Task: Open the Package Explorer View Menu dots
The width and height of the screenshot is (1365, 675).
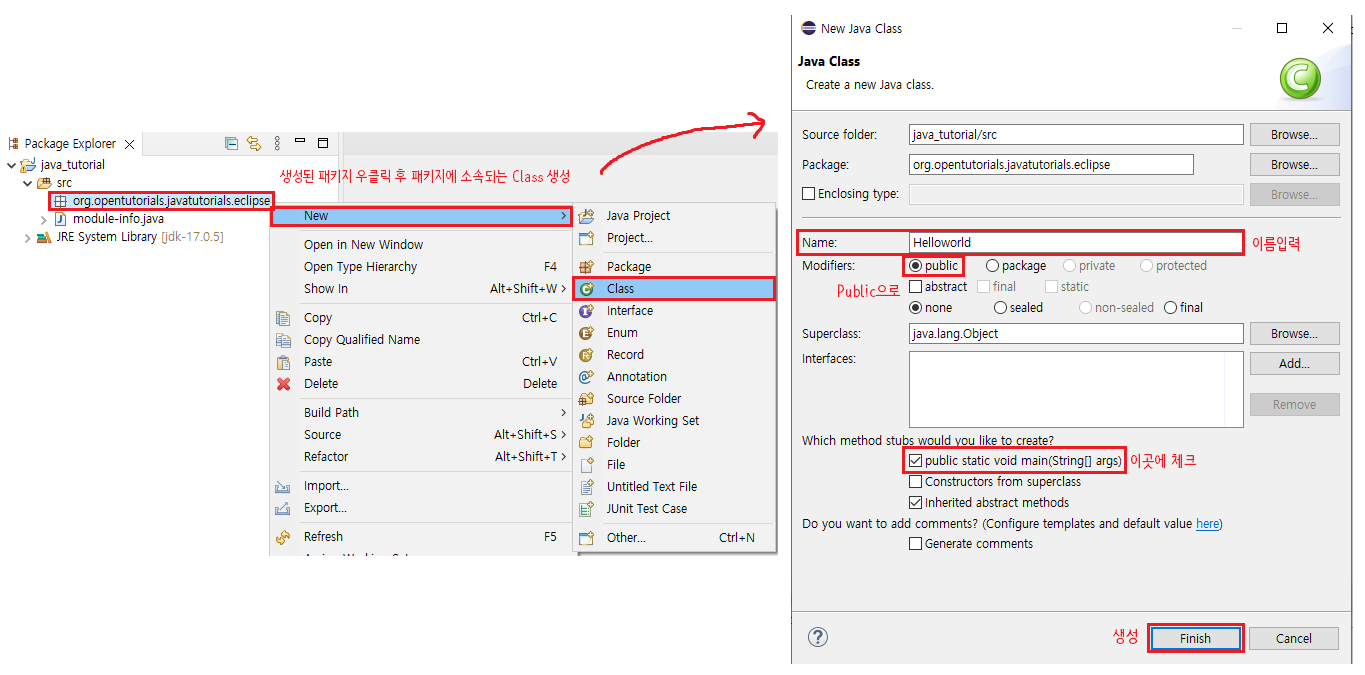Action: pyautogui.click(x=278, y=143)
